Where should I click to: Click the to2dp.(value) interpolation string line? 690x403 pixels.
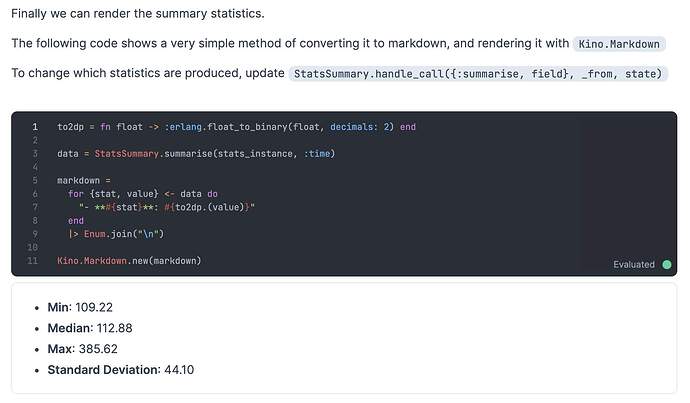[x=167, y=207]
